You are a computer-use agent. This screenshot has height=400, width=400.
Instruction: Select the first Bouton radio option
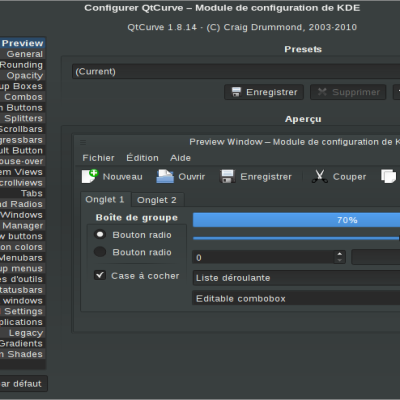coord(100,234)
